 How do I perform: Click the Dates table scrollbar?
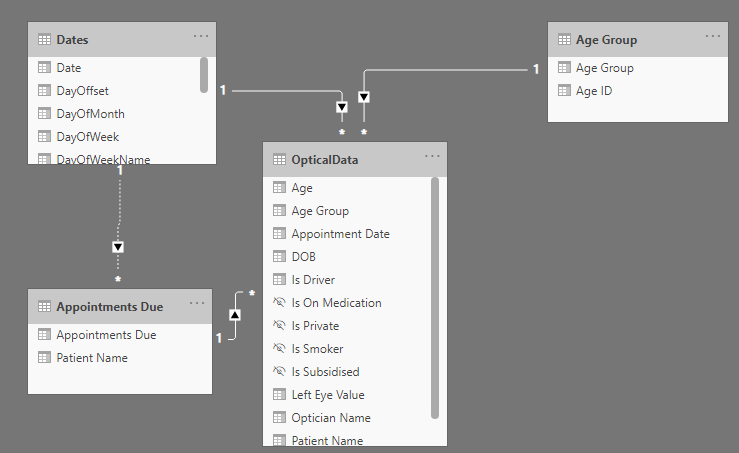pyautogui.click(x=204, y=75)
